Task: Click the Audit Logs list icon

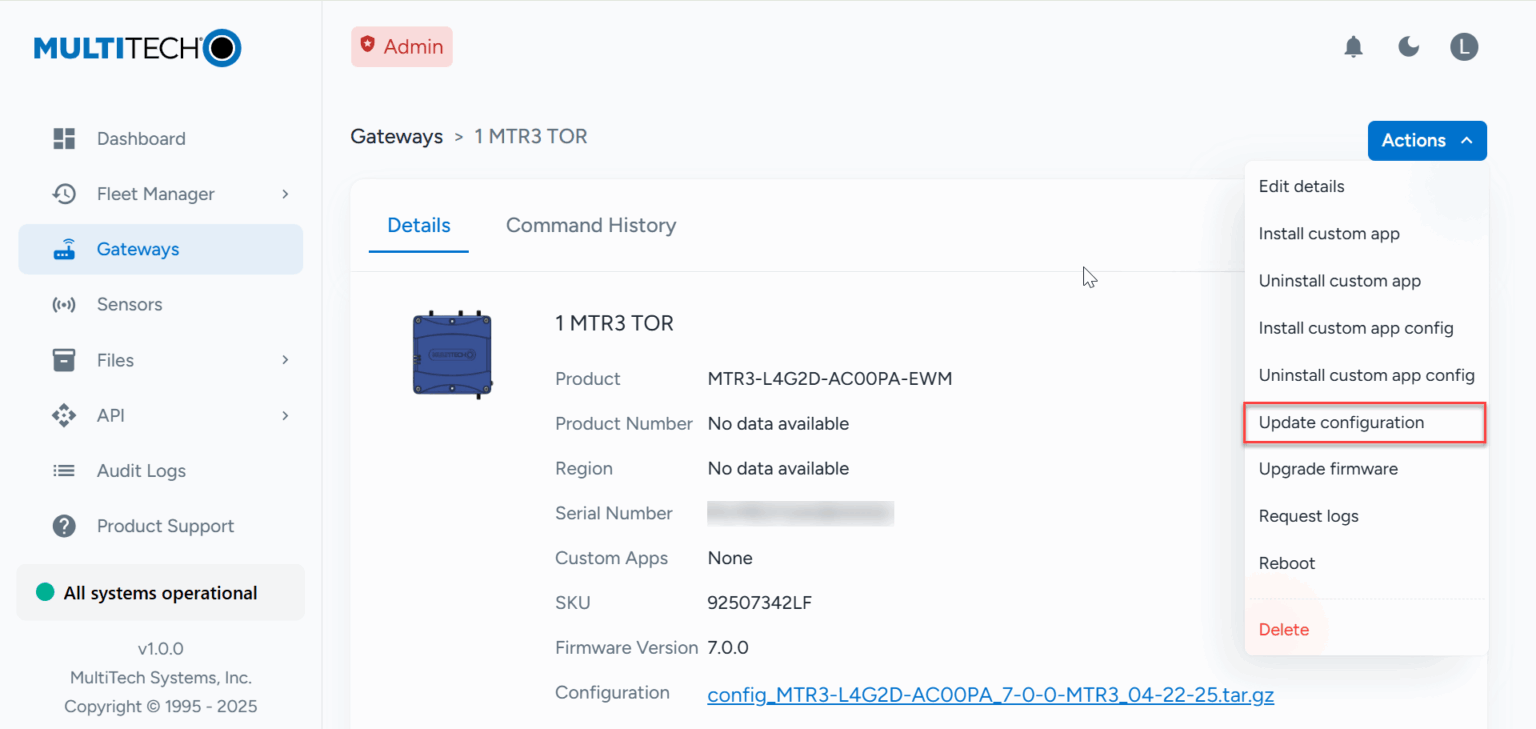Action: [x=64, y=471]
